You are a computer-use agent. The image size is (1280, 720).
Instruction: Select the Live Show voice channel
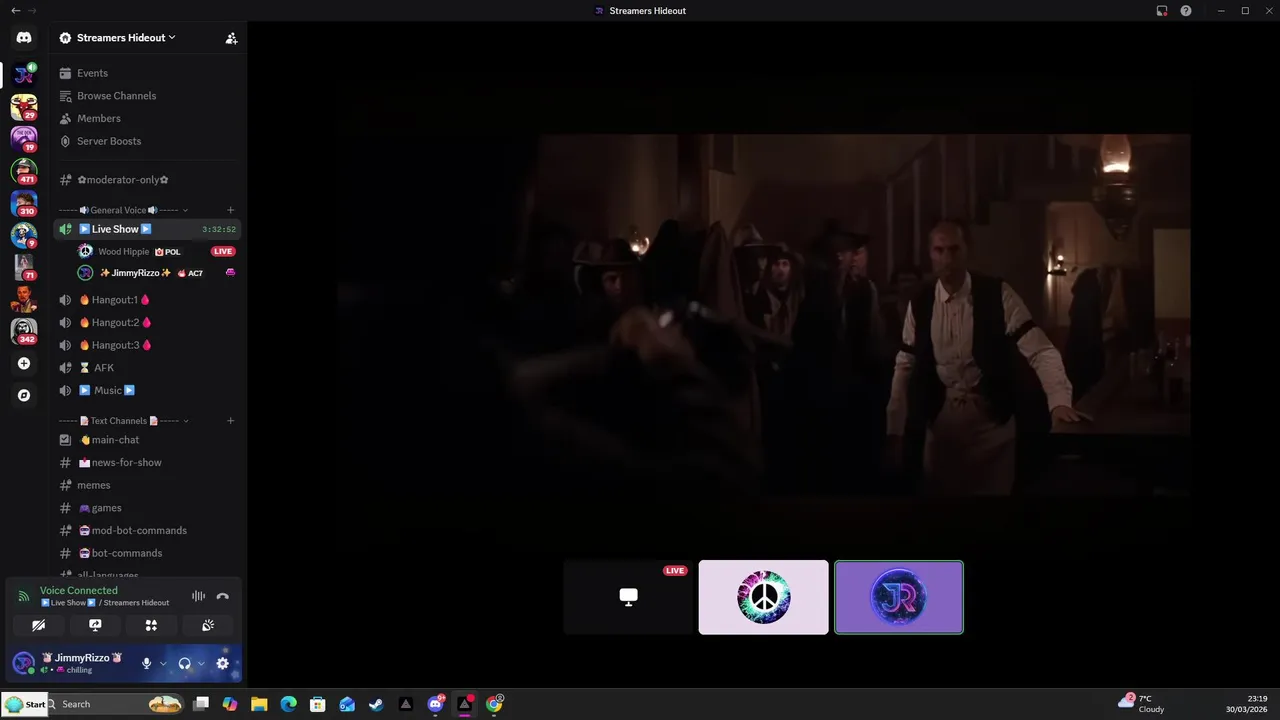pyautogui.click(x=148, y=229)
